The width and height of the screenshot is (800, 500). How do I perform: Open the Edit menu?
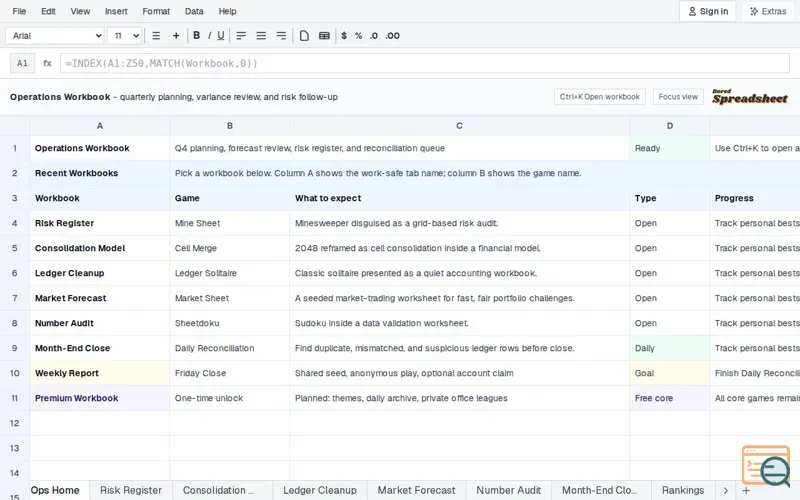click(x=48, y=11)
